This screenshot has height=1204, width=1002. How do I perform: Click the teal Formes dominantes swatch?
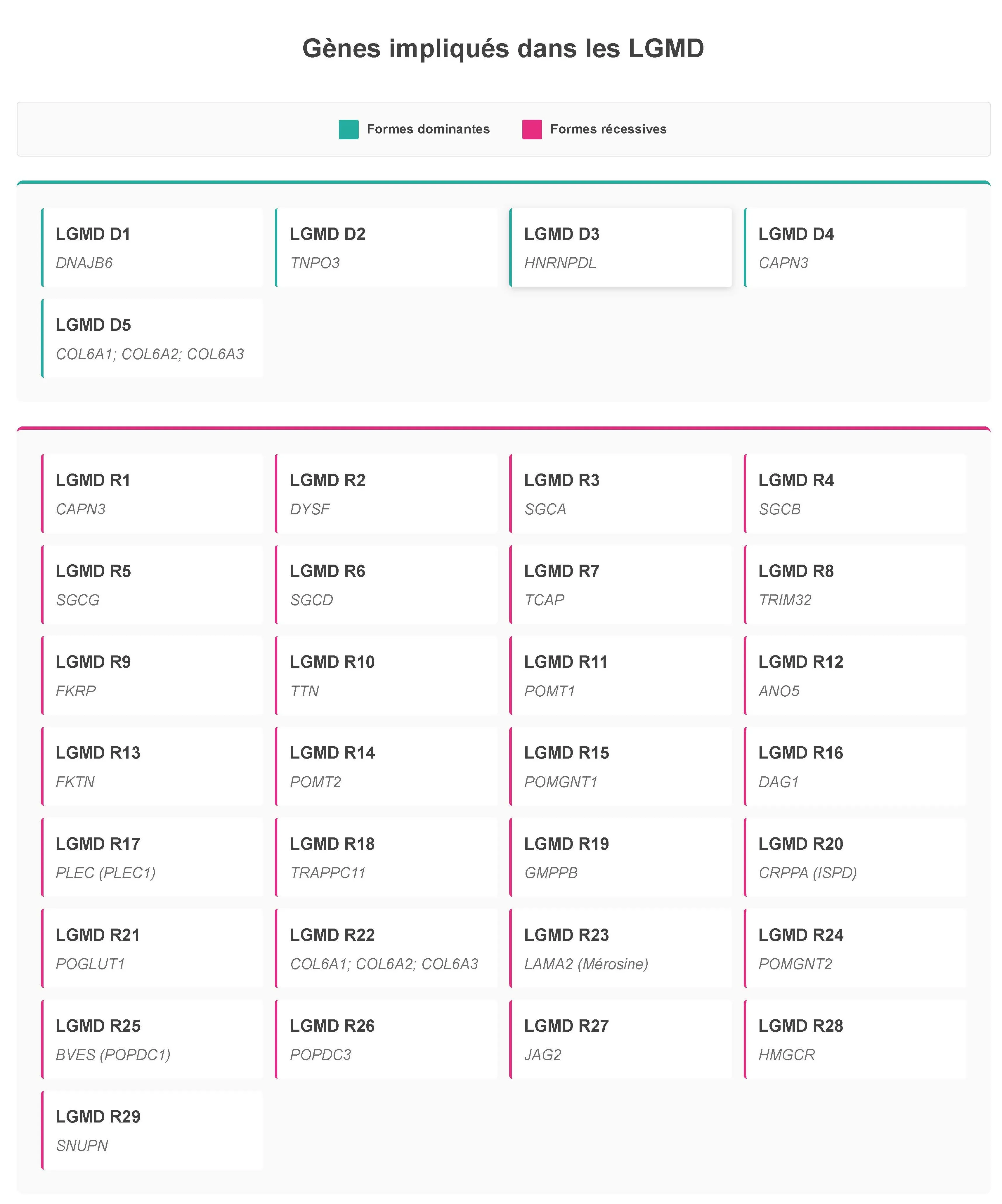pyautogui.click(x=348, y=130)
